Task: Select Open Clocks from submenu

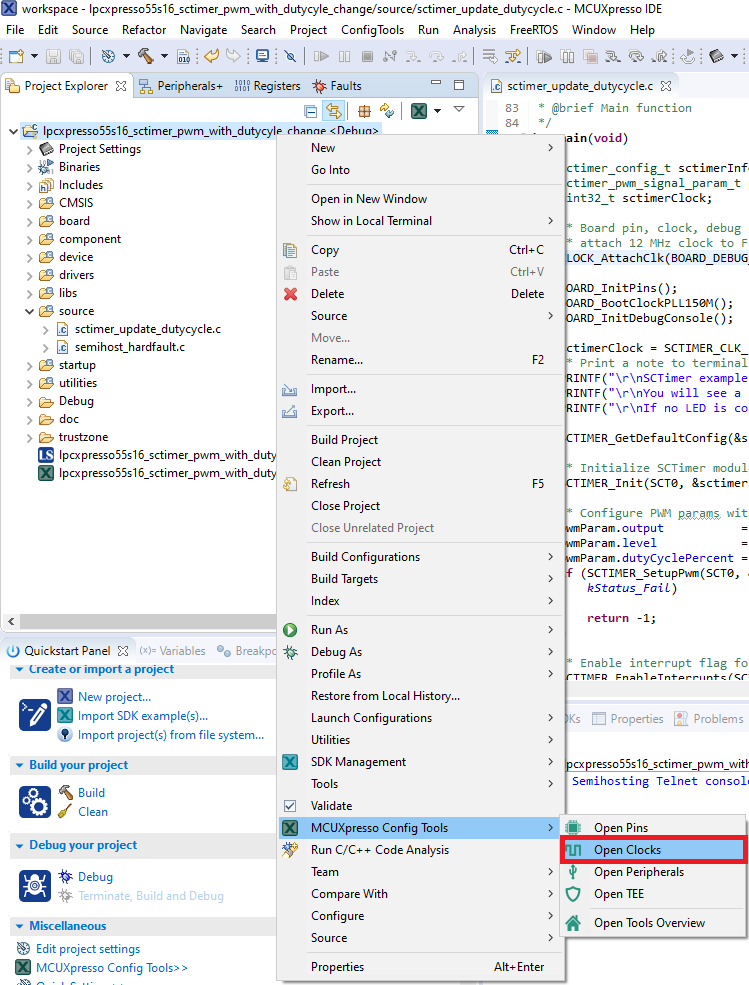Action: point(627,850)
